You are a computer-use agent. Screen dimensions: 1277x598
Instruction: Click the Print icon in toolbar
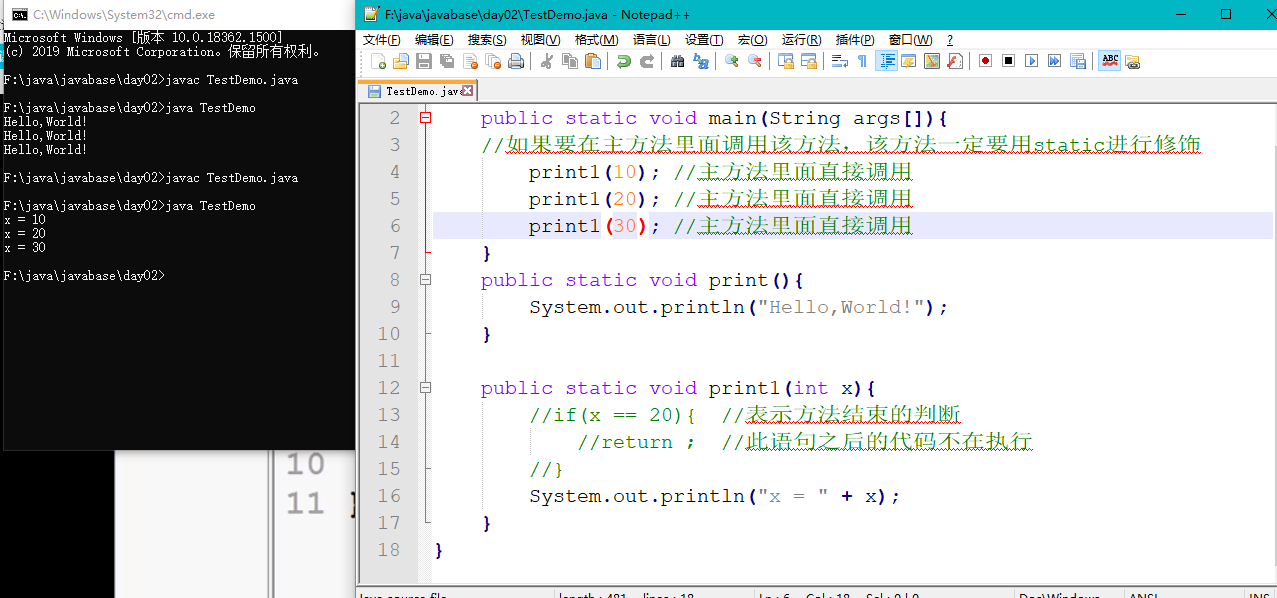tap(516, 61)
